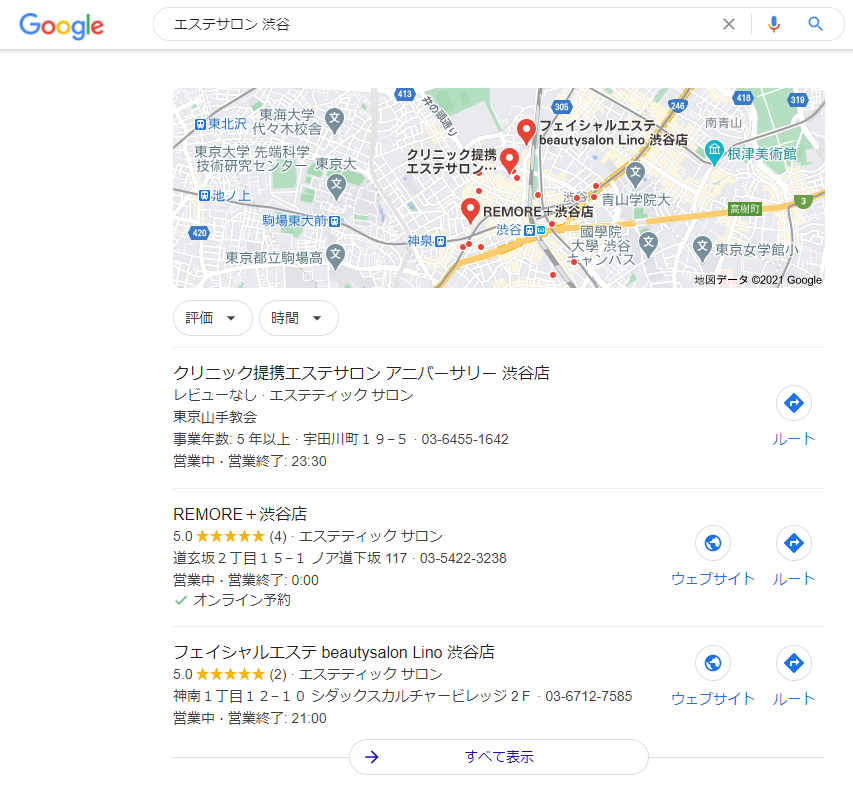Expand the 時間 hours filter dropdown
Screen dimensions: 853x804
click(298, 318)
